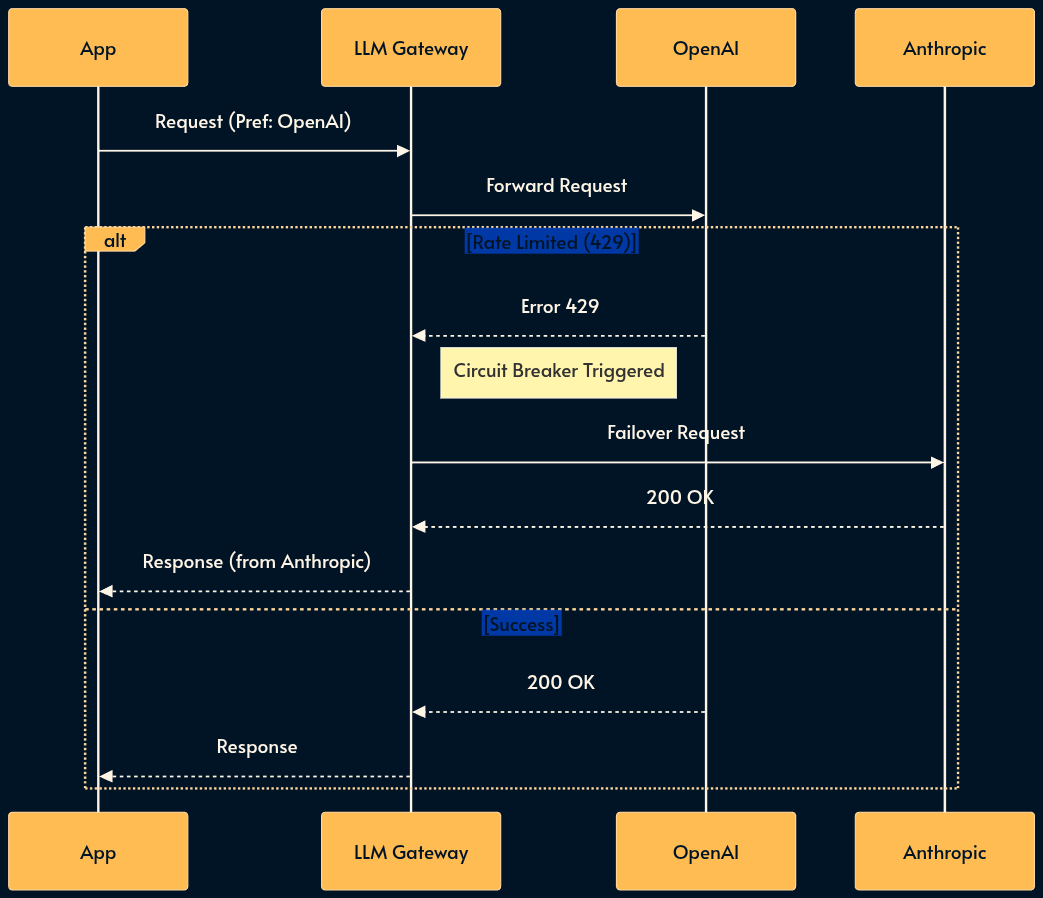Click the '200 OK' label under Success
Image resolution: width=1043 pixels, height=898 pixels.
pyautogui.click(x=561, y=682)
